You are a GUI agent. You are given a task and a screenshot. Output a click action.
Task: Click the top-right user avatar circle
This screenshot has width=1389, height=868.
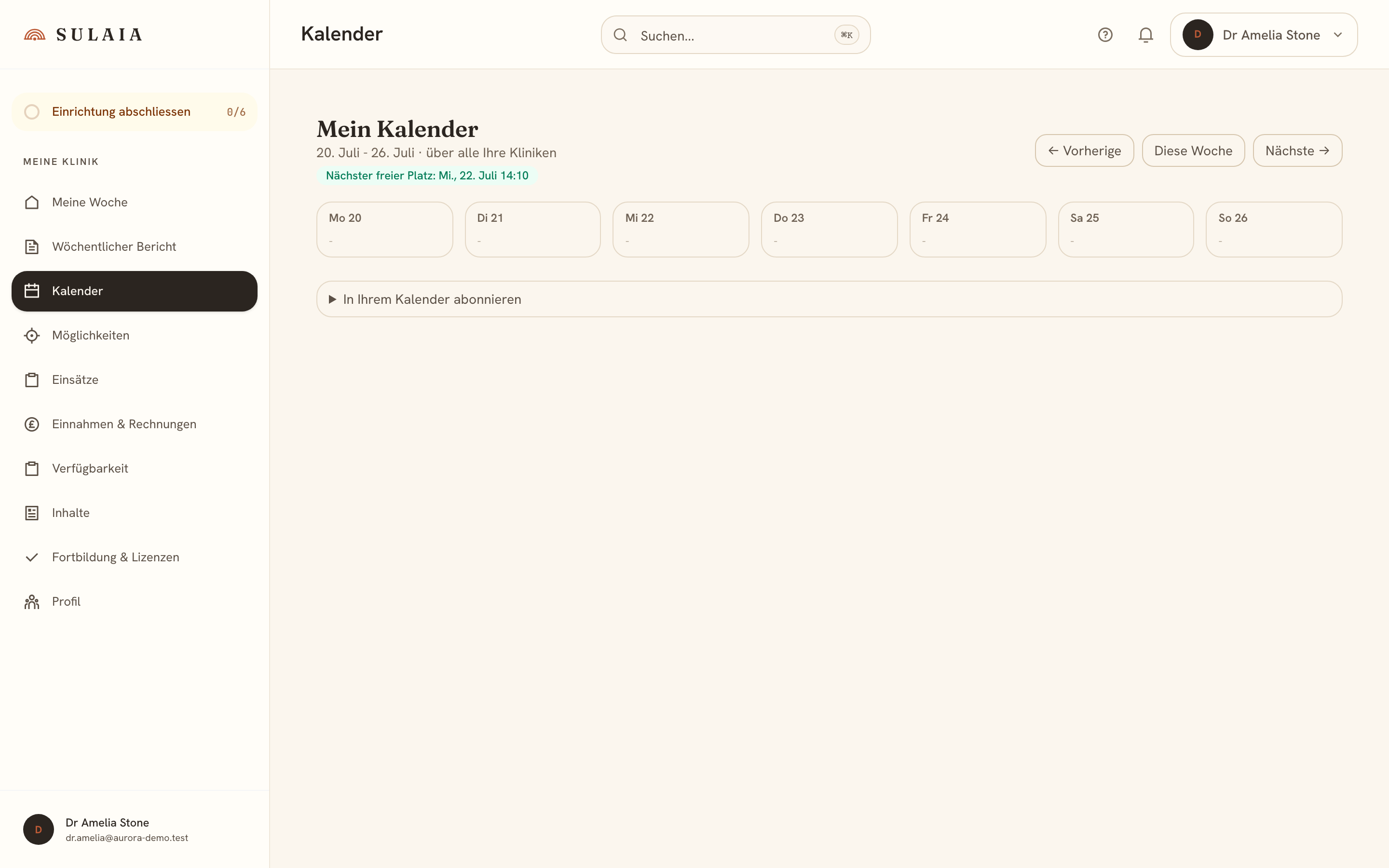tap(1198, 35)
